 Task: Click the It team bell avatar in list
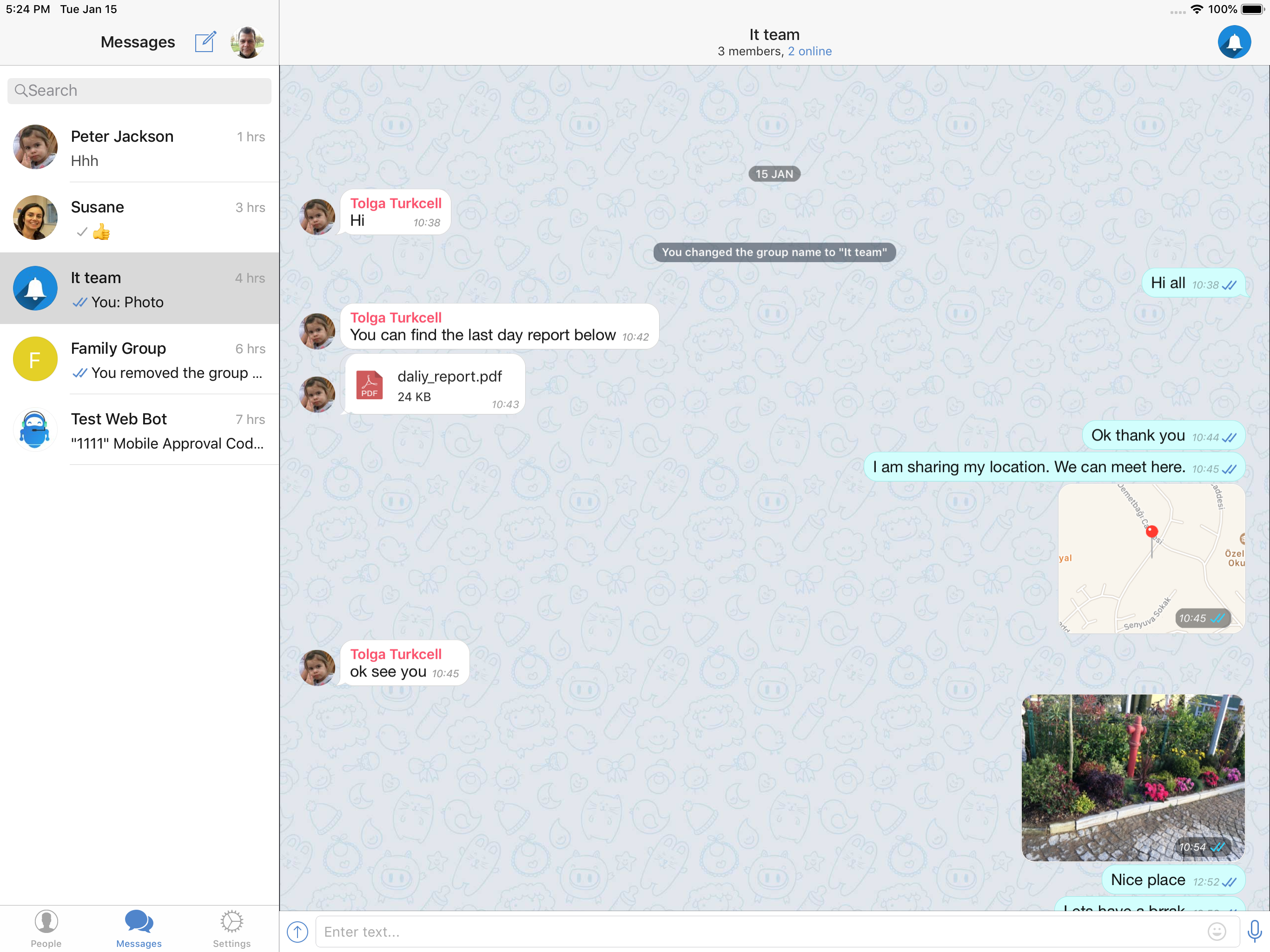[35, 288]
